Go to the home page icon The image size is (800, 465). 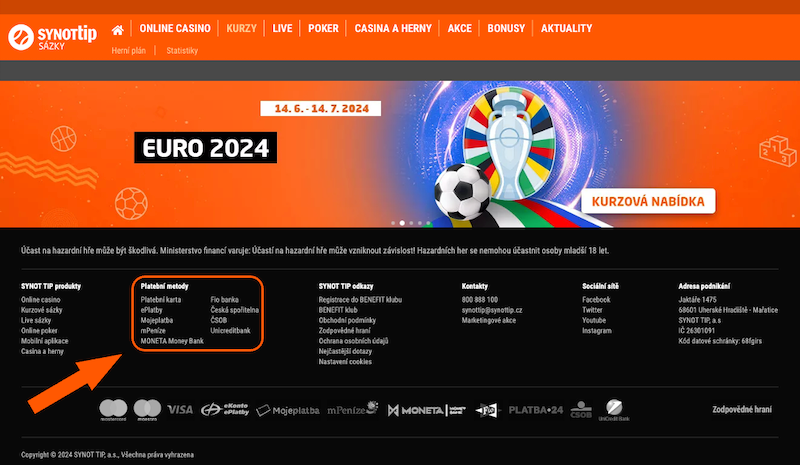[x=118, y=30]
